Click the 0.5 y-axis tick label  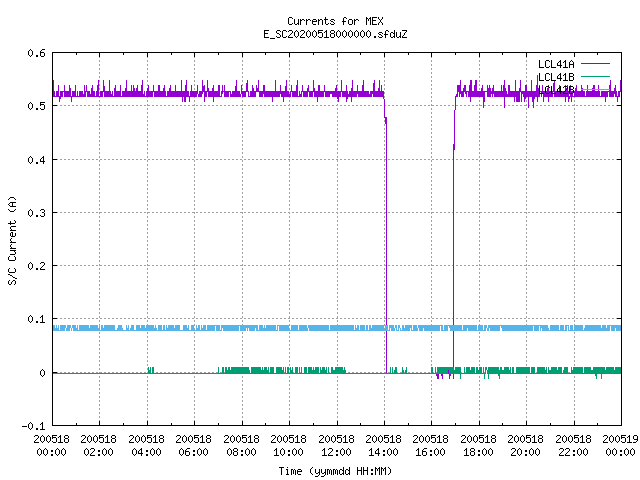tap(36, 106)
